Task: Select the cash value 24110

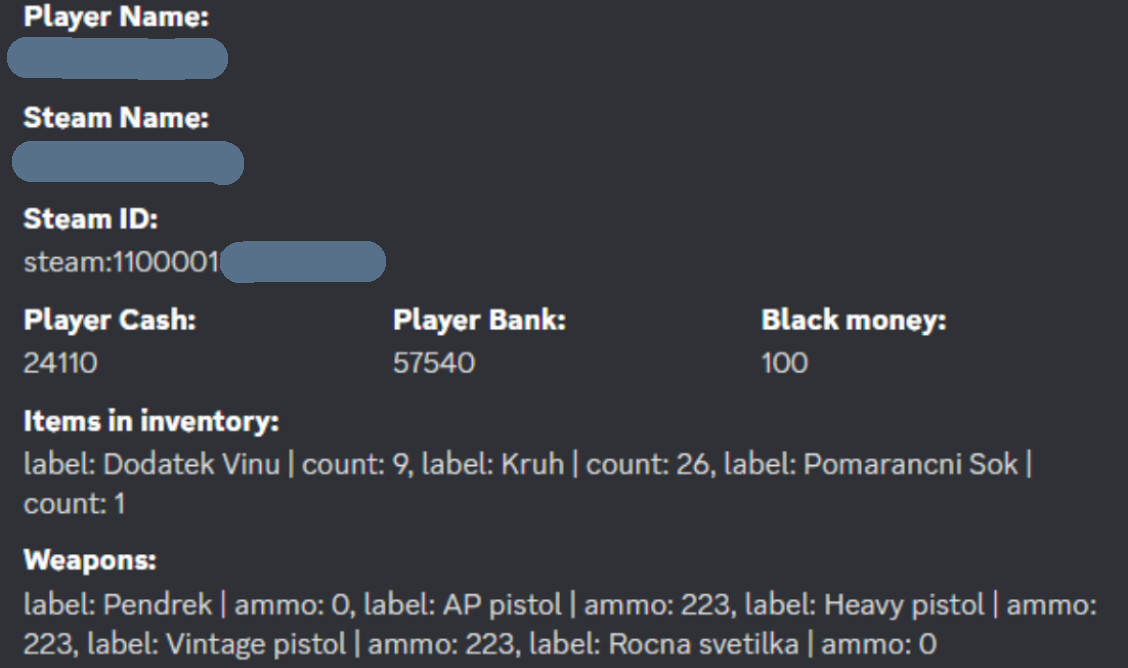Action: tap(60, 363)
